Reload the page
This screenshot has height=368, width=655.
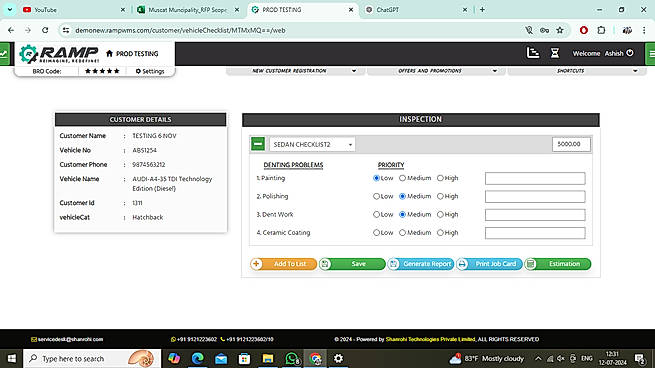click(x=45, y=30)
